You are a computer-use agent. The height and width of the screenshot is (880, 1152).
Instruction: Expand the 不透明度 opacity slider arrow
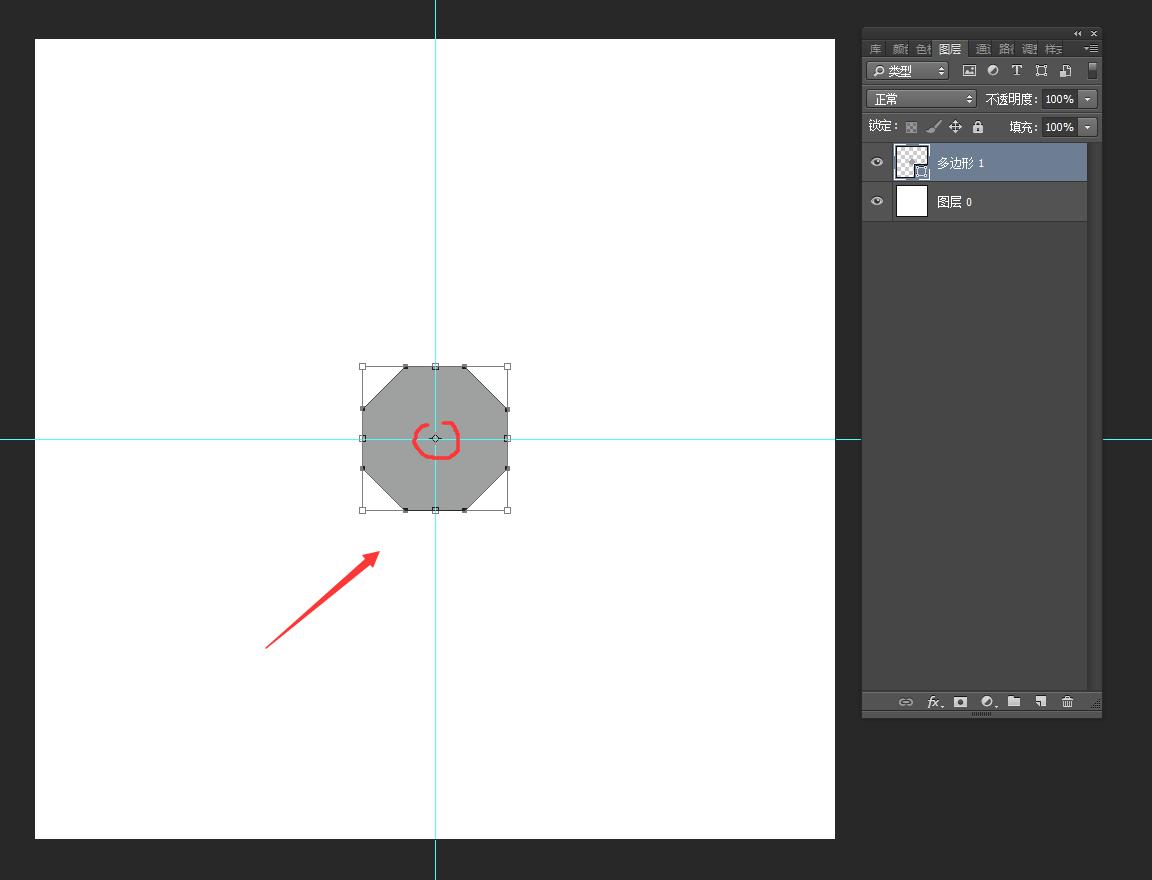click(x=1088, y=99)
